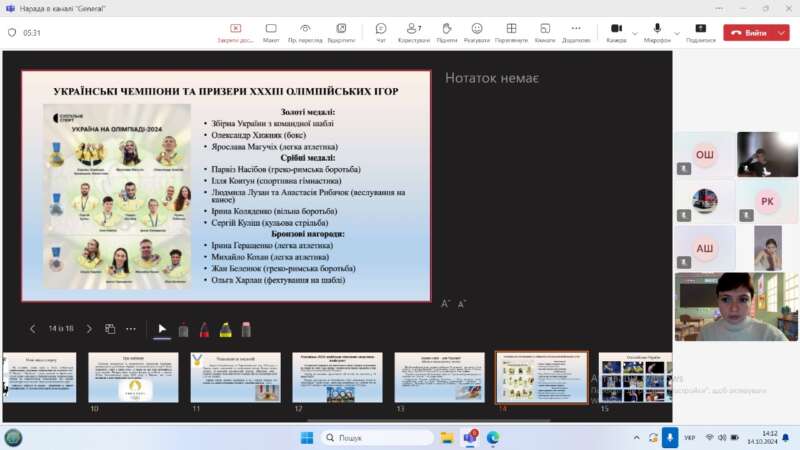Mute or unmute the Мікрофон
Screen dimensions: 800x450
[x=657, y=31]
